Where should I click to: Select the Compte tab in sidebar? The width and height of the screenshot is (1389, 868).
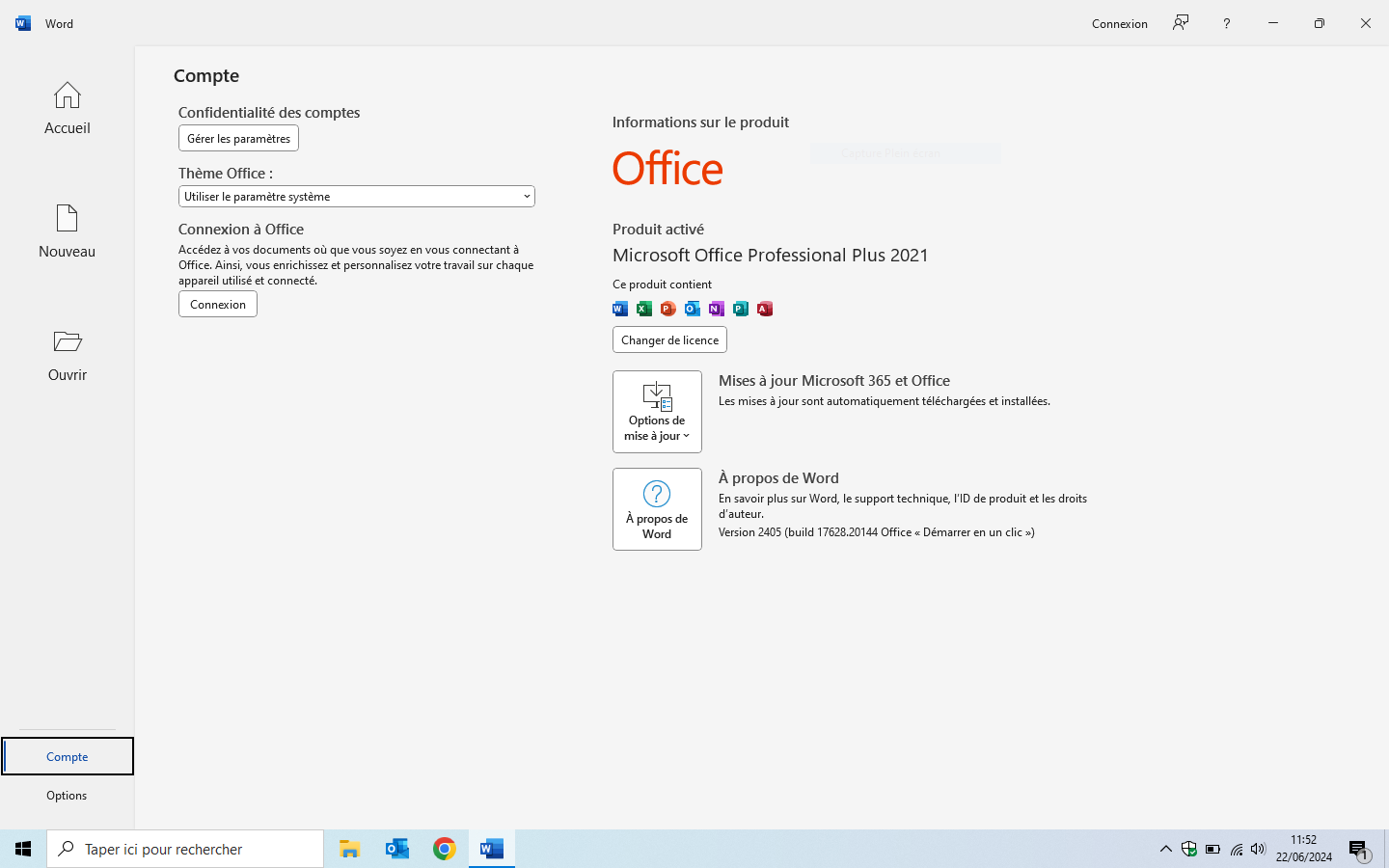(x=67, y=756)
